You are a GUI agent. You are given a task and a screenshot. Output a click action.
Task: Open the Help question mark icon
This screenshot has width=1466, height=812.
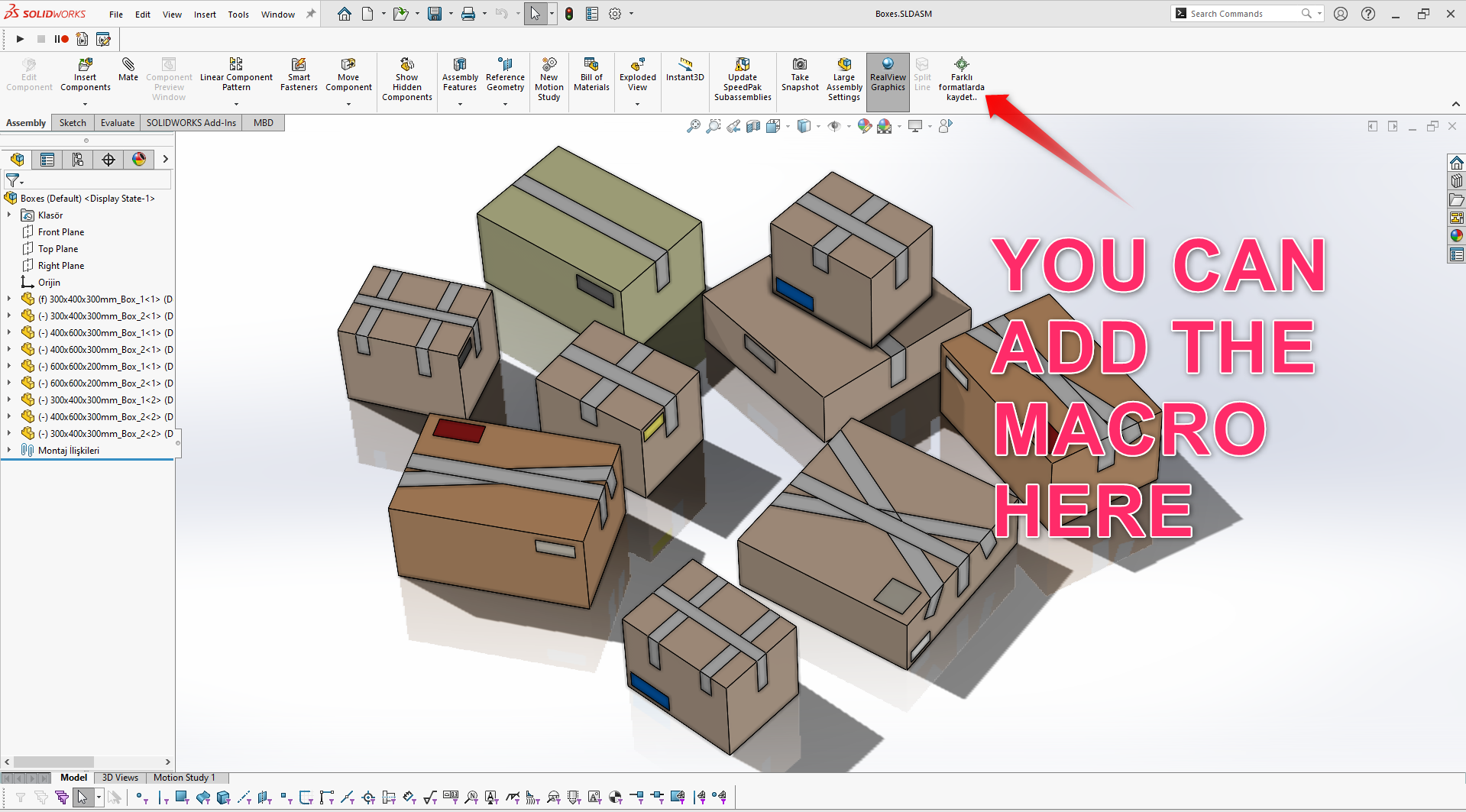coord(1368,14)
